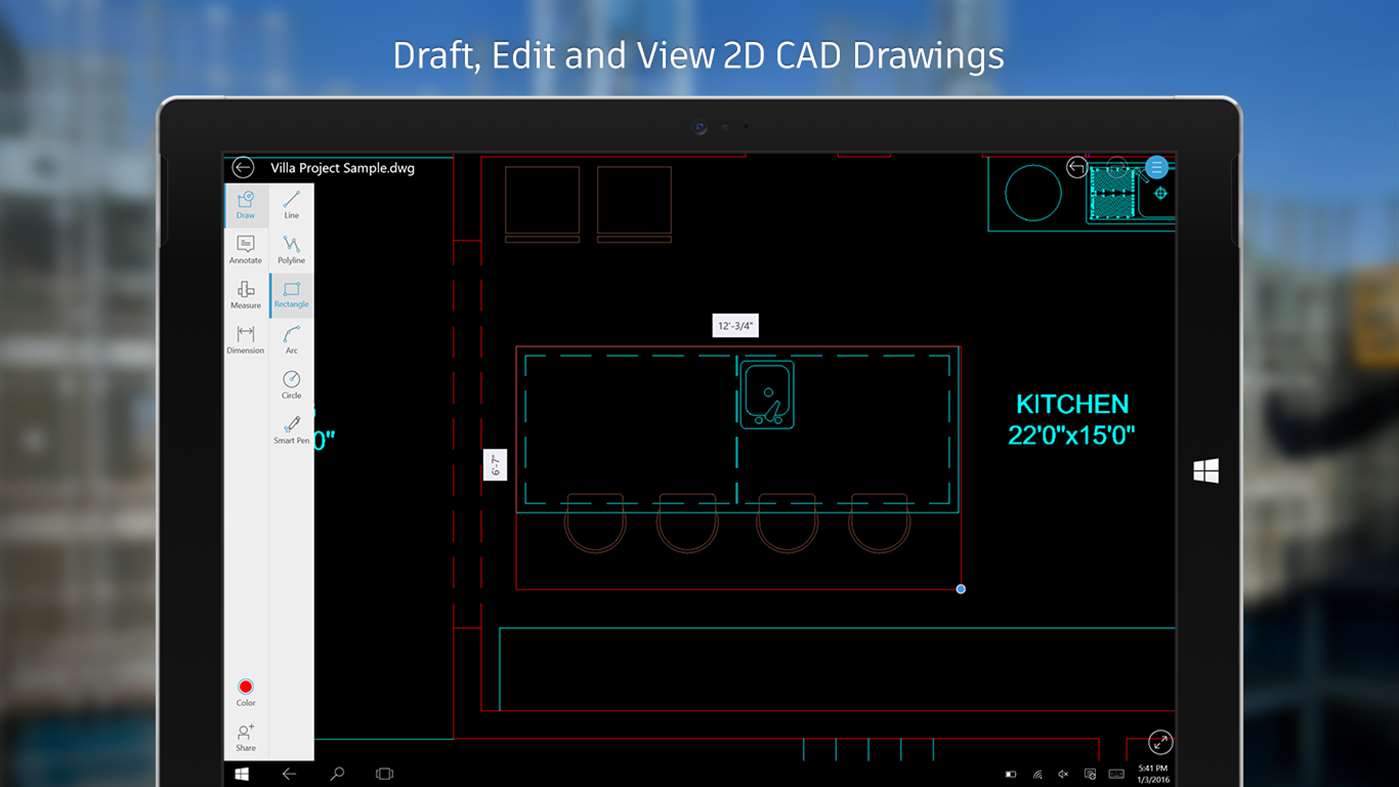Share the drawing with others
This screenshot has width=1399, height=787.
(x=246, y=737)
